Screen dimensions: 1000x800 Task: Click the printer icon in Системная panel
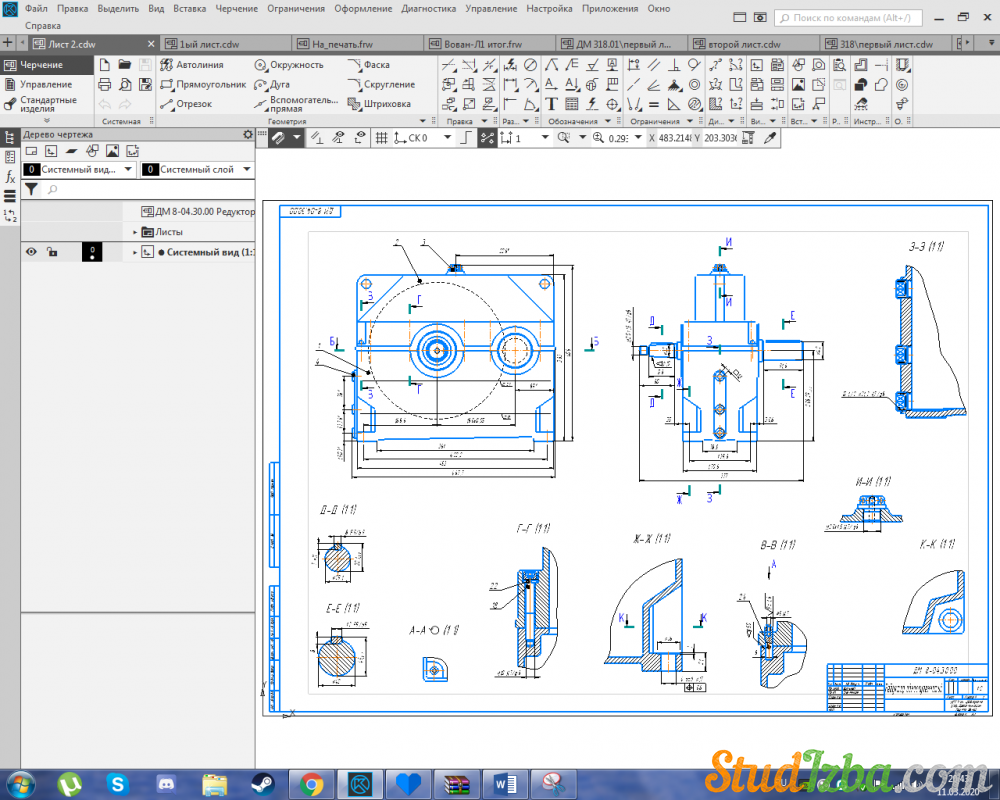point(104,84)
